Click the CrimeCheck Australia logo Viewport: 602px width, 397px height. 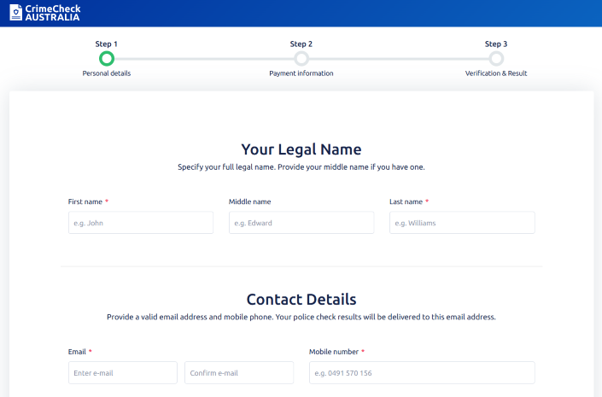click(x=45, y=13)
